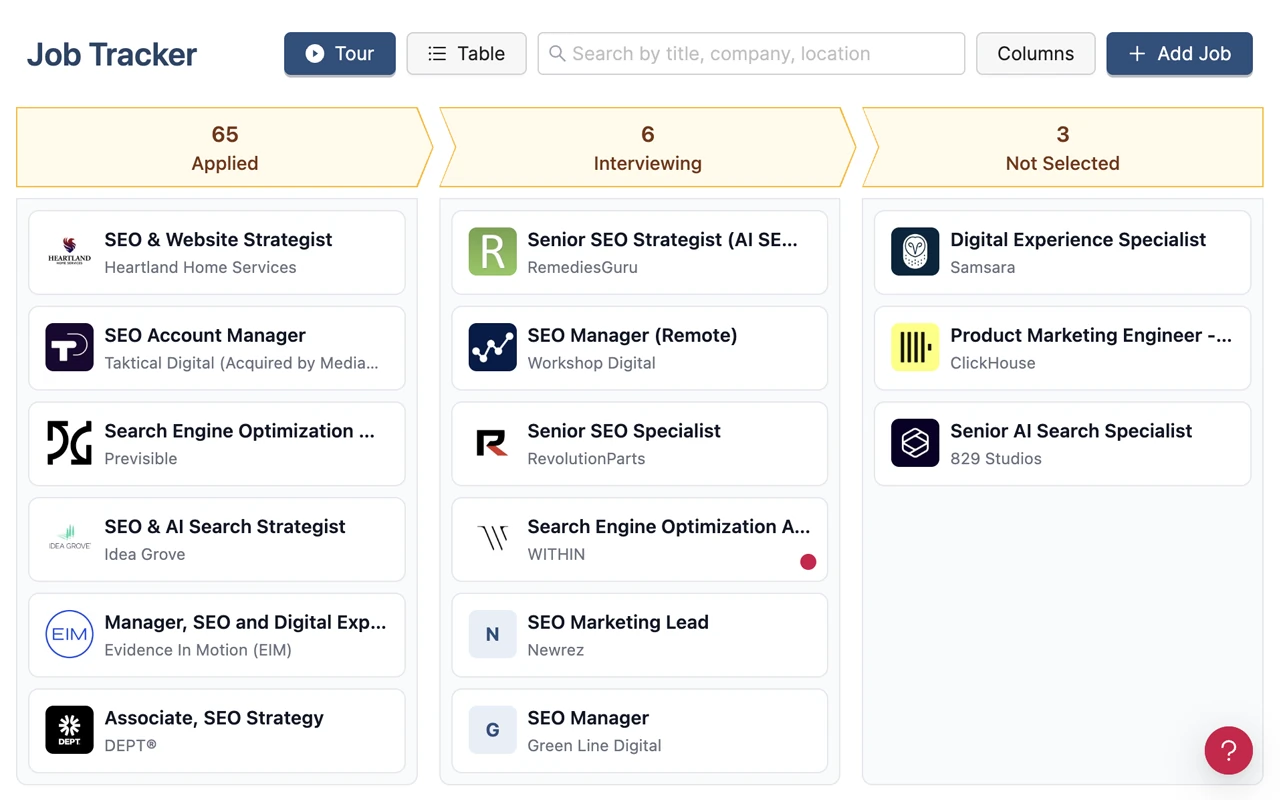Select the Previsible company logo
The height and width of the screenshot is (800, 1280).
point(69,443)
